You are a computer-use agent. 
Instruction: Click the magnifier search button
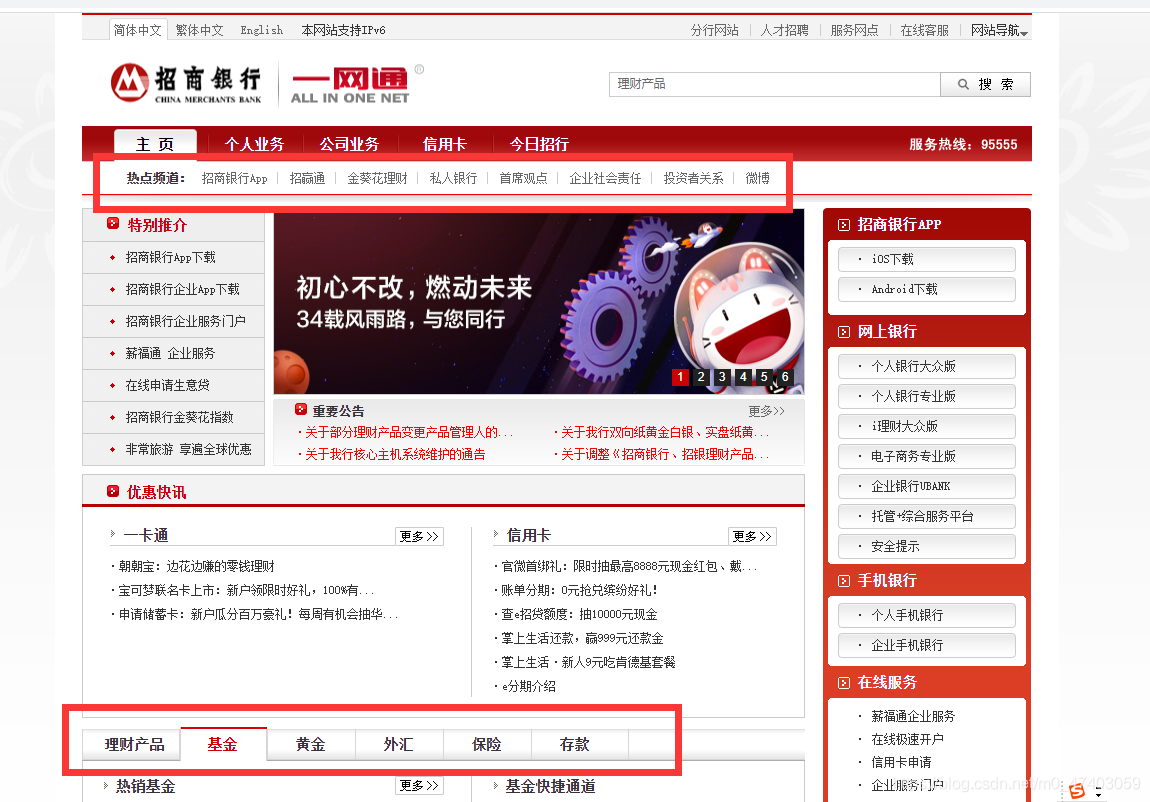[x=985, y=84]
